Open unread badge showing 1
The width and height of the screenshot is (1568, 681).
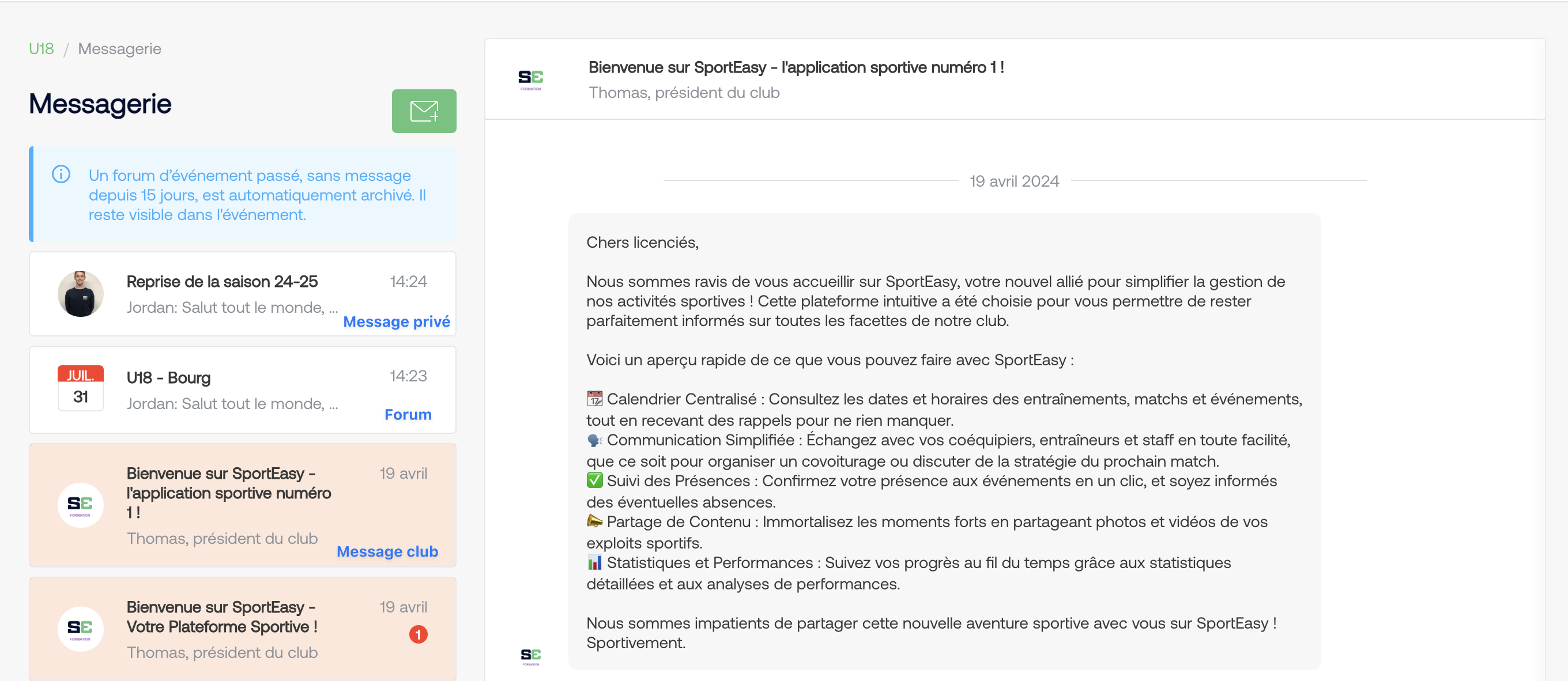click(x=418, y=634)
